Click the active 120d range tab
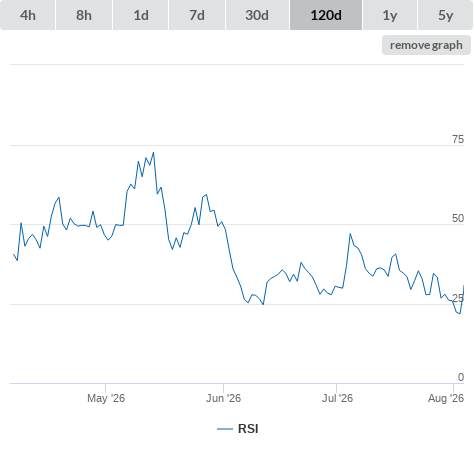 326,15
